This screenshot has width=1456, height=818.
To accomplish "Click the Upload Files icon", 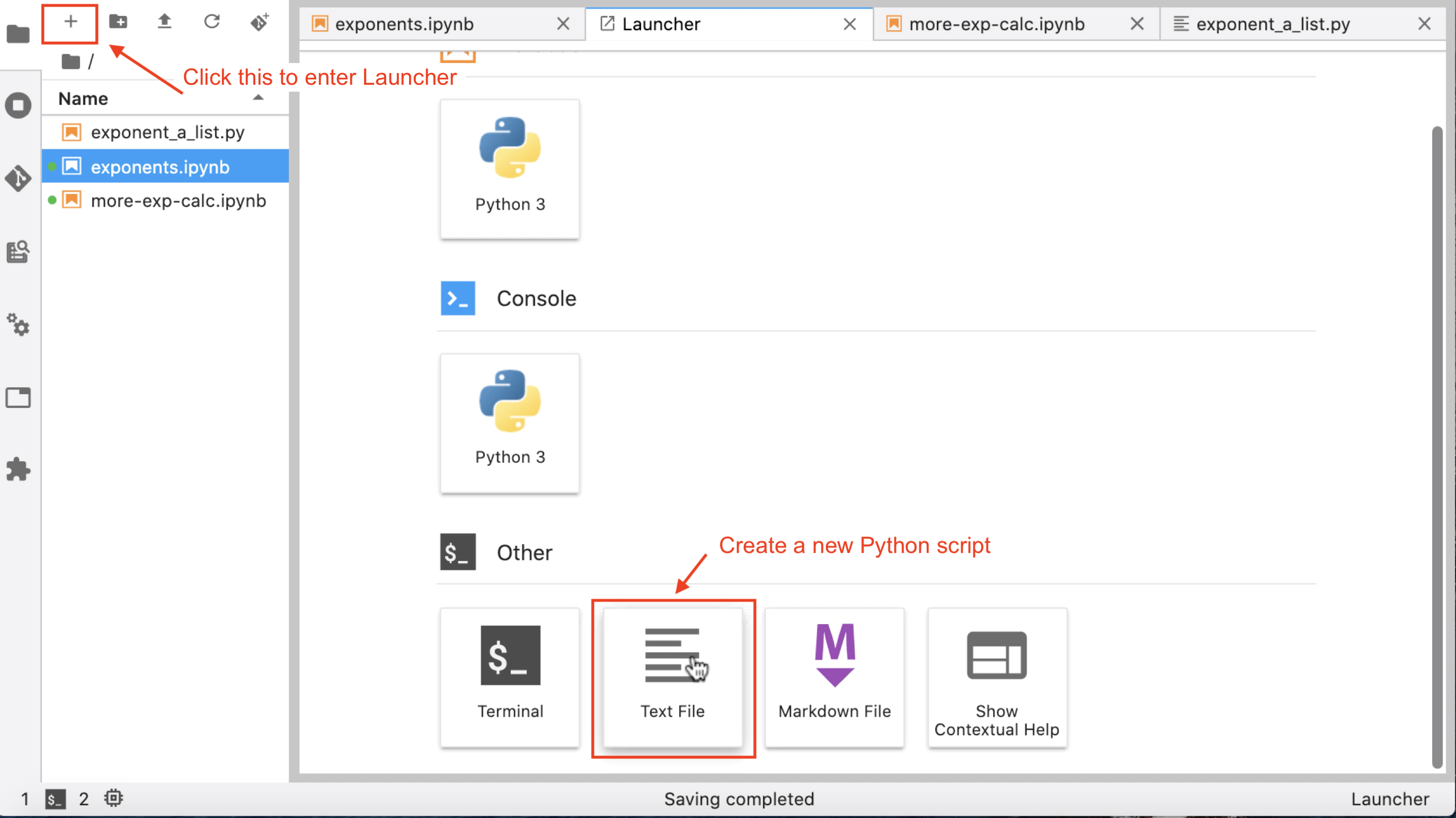I will [x=164, y=23].
